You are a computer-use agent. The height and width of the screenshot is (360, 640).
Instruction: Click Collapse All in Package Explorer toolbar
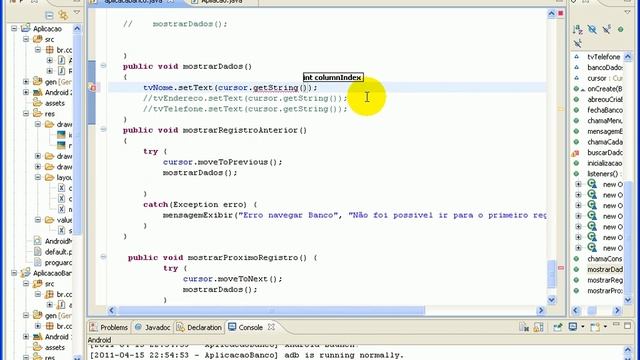tap(49, 16)
